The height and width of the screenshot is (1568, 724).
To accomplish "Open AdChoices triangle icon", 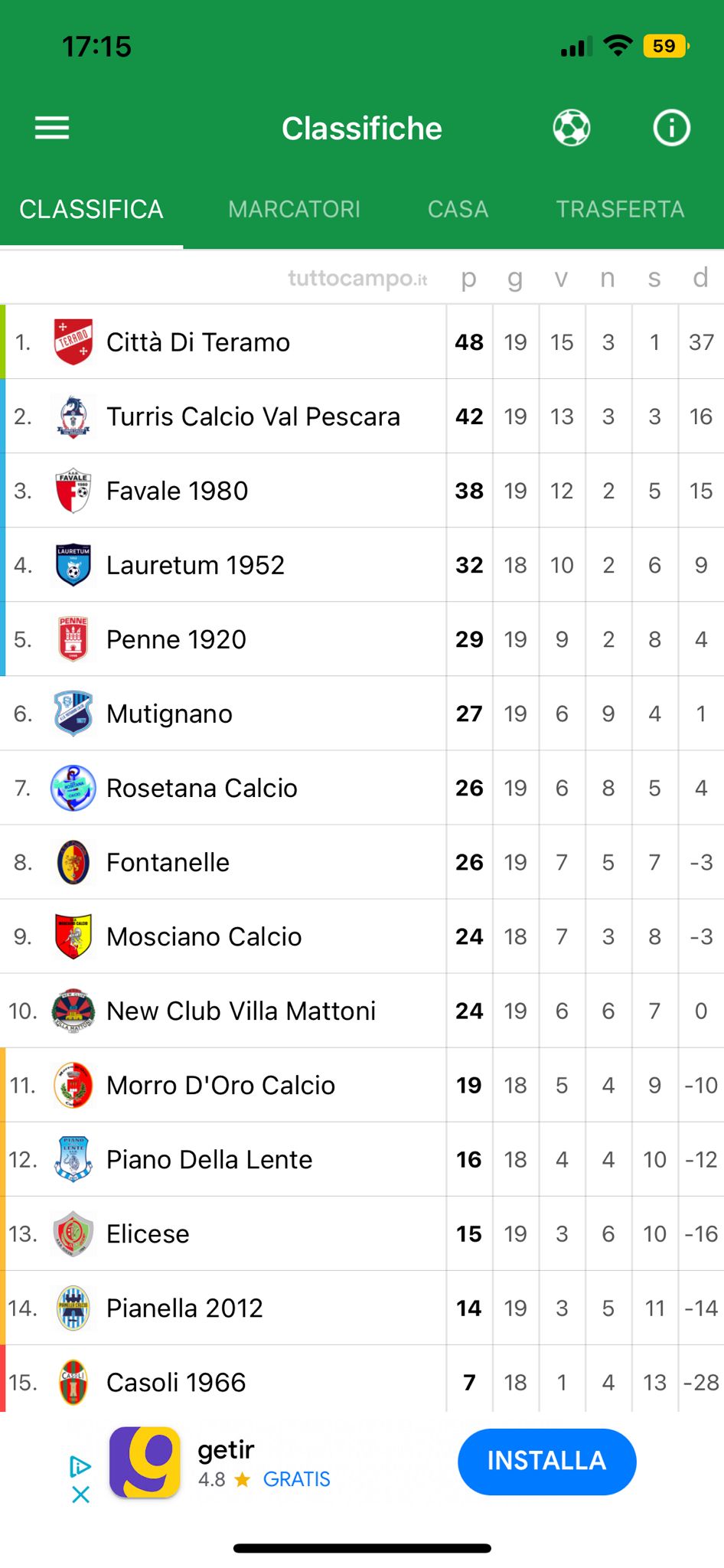I will (80, 1466).
